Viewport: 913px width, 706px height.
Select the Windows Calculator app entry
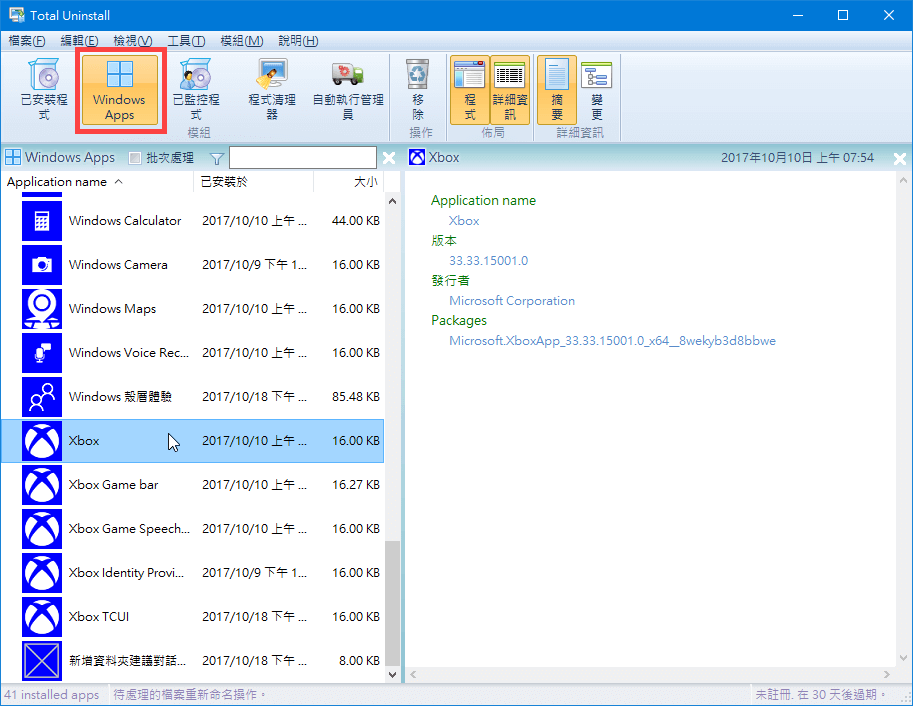tap(125, 221)
